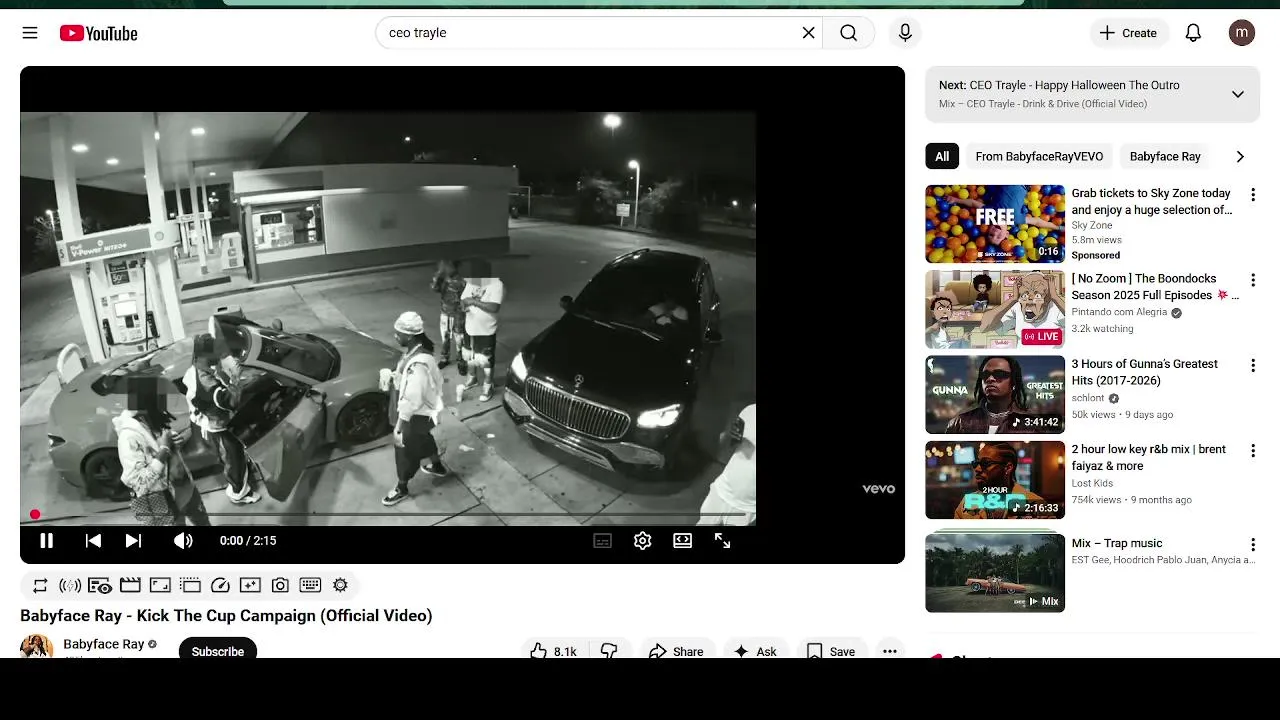Click the sparkle video filters icon
The width and height of the screenshot is (1280, 720).
click(250, 585)
